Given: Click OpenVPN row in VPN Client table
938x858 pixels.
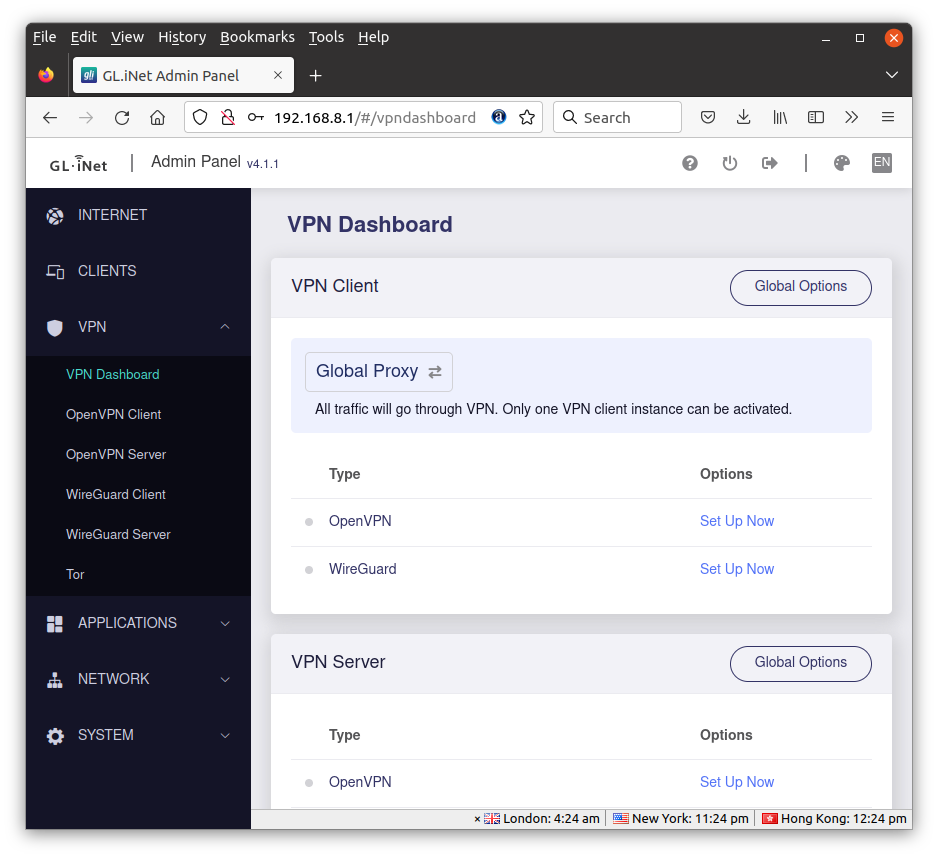Looking at the screenshot, I should [x=581, y=522].
